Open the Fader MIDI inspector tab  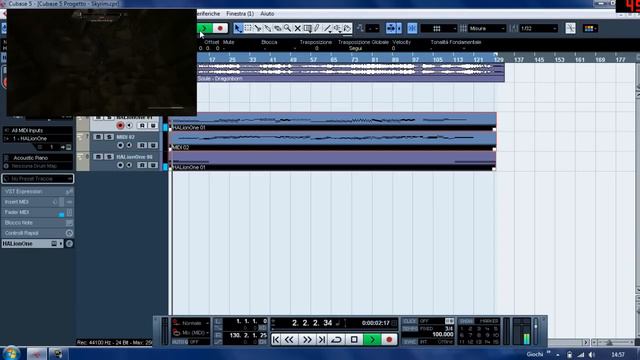(x=38, y=212)
